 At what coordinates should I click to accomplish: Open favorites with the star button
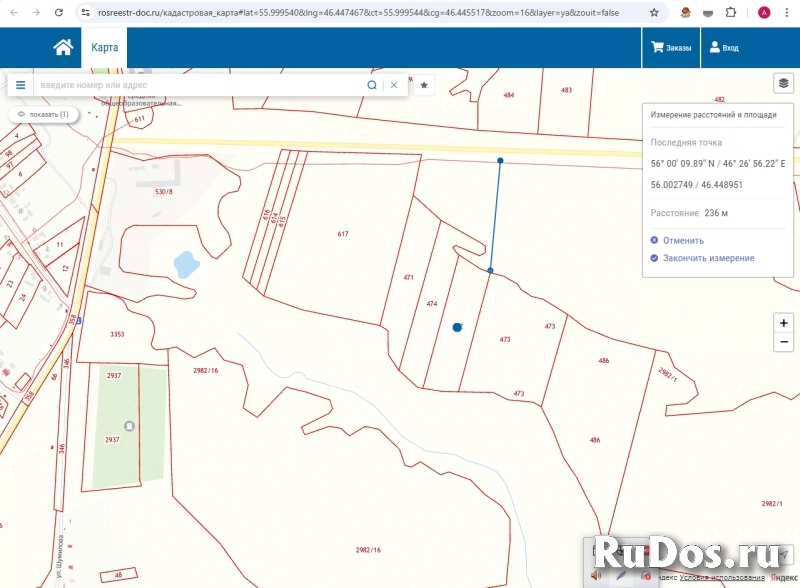(x=424, y=85)
